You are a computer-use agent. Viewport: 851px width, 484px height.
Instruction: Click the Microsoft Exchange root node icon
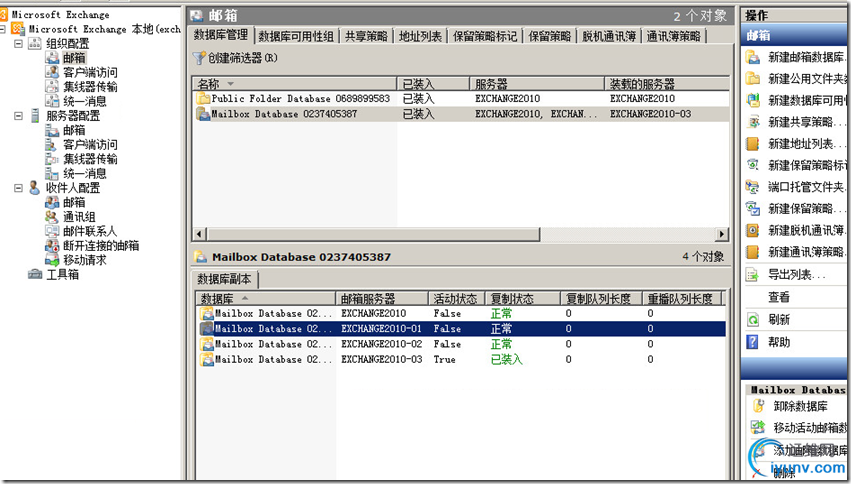click(x=4, y=15)
